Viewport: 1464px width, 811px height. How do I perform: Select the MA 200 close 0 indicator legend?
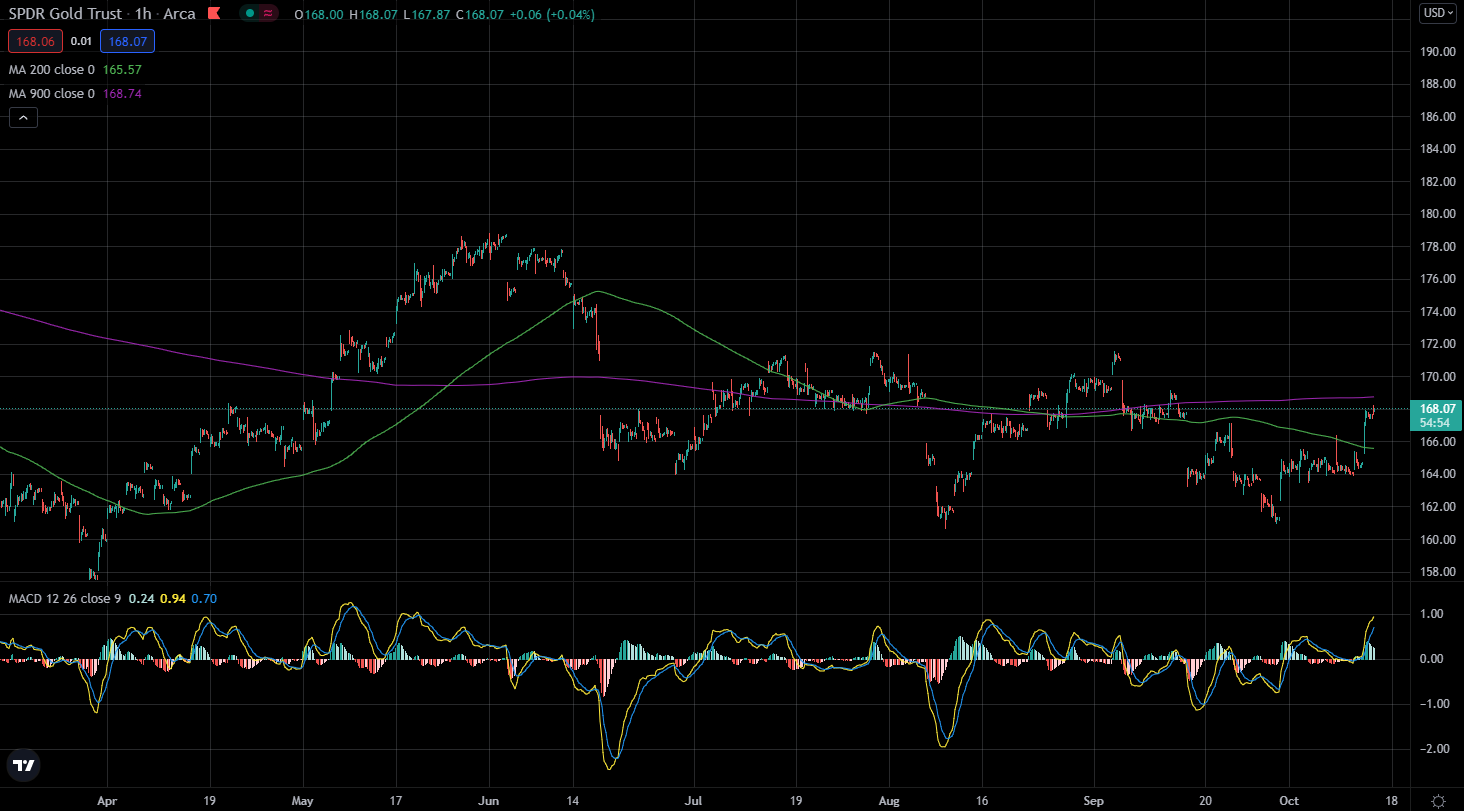point(51,70)
